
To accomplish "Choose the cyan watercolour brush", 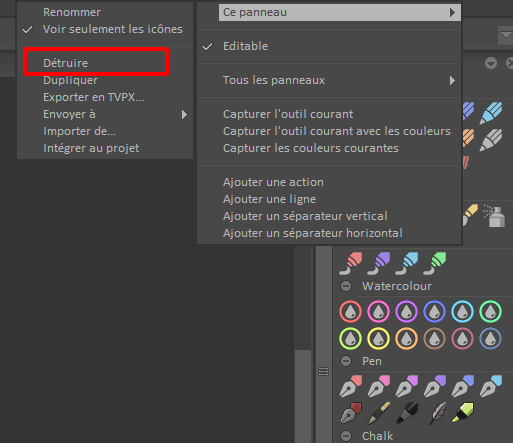I will [463, 311].
